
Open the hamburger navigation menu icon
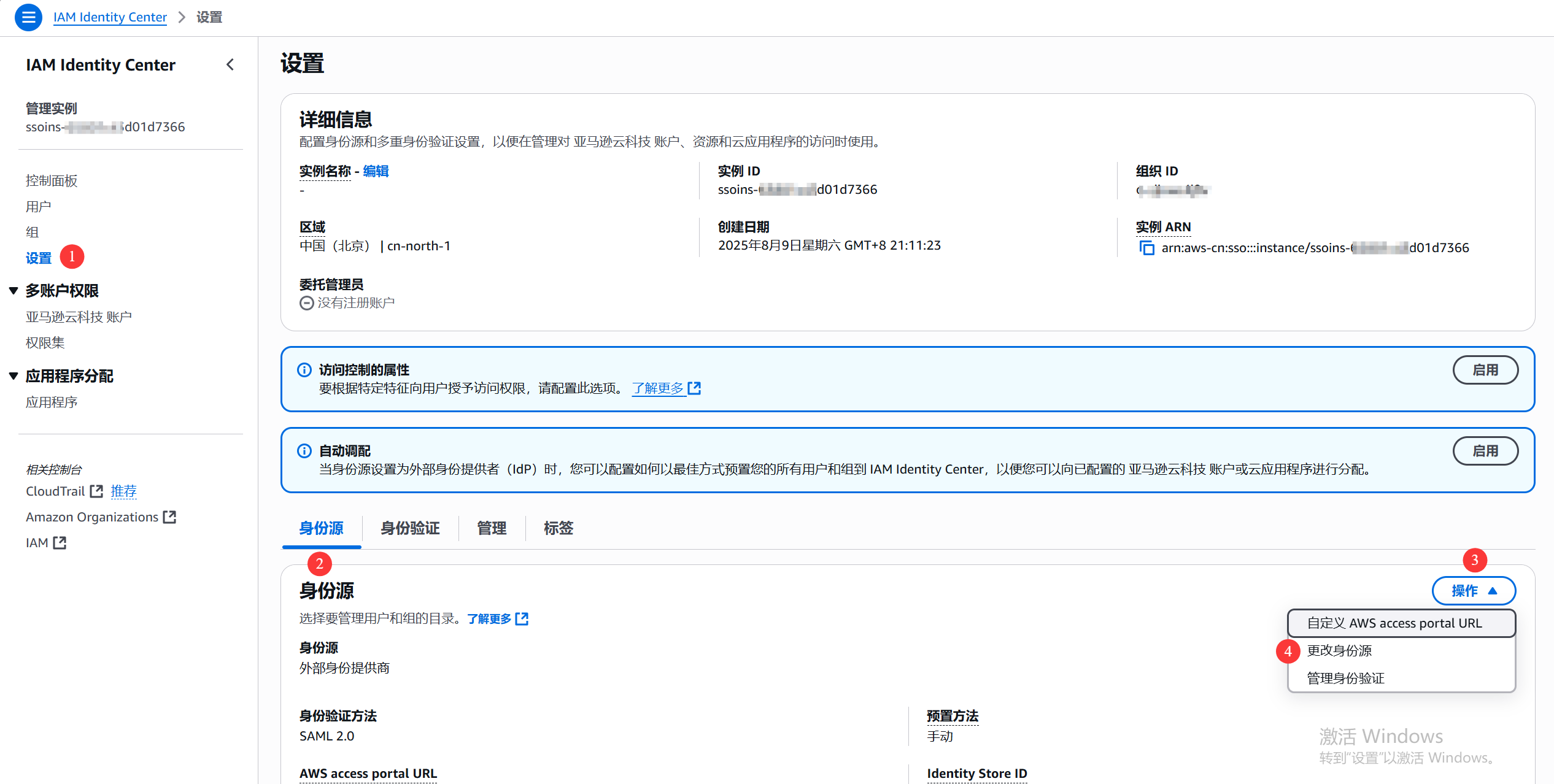pos(28,17)
